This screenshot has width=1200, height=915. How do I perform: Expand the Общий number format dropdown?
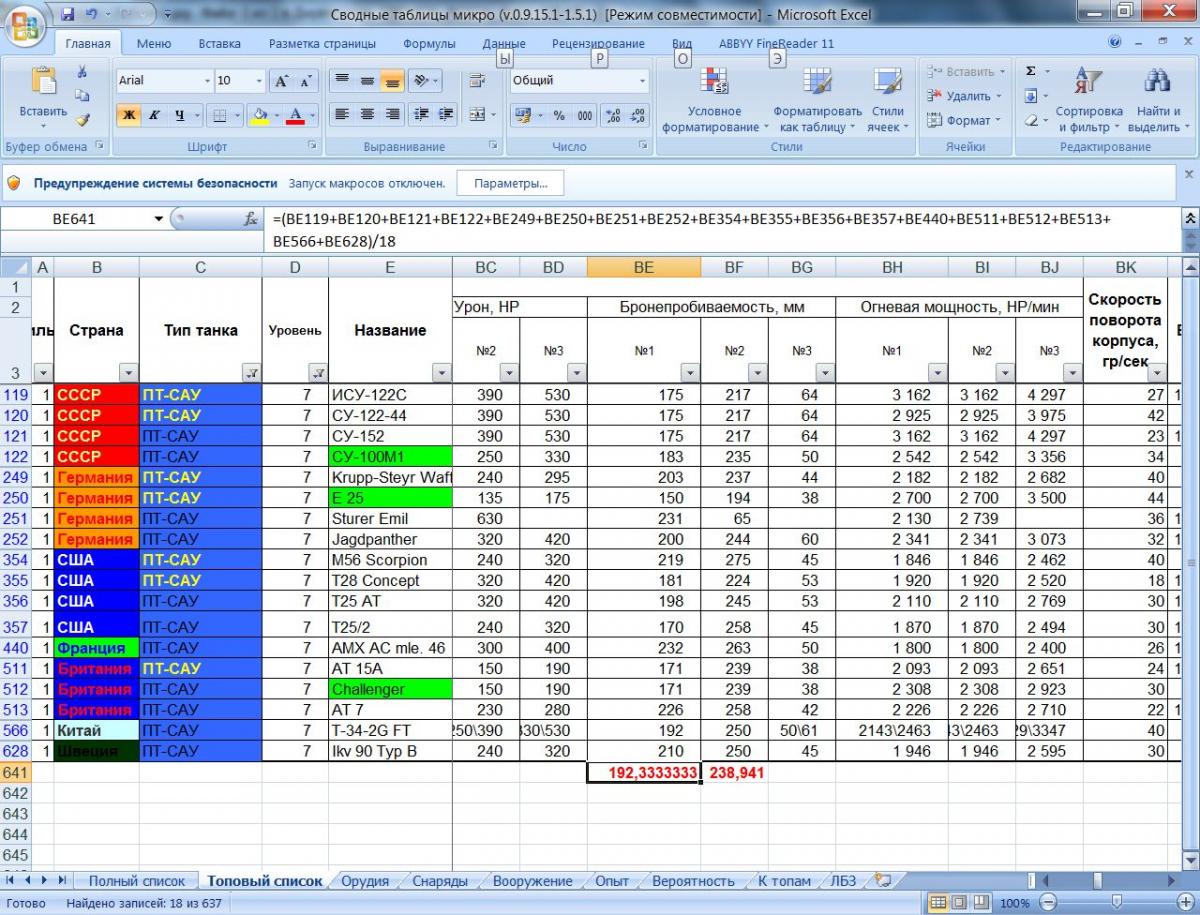642,81
